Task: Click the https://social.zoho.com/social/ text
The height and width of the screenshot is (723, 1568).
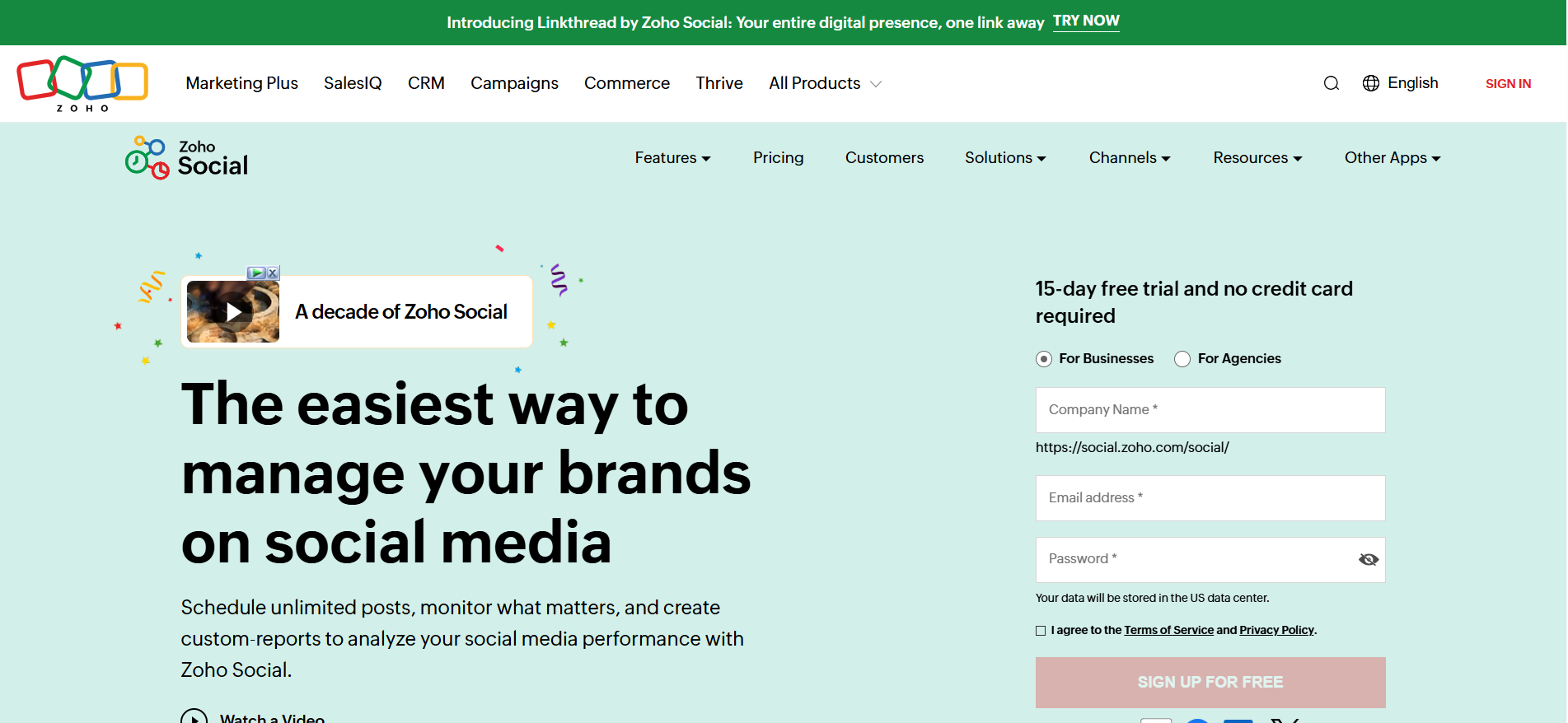Action: [x=1132, y=448]
